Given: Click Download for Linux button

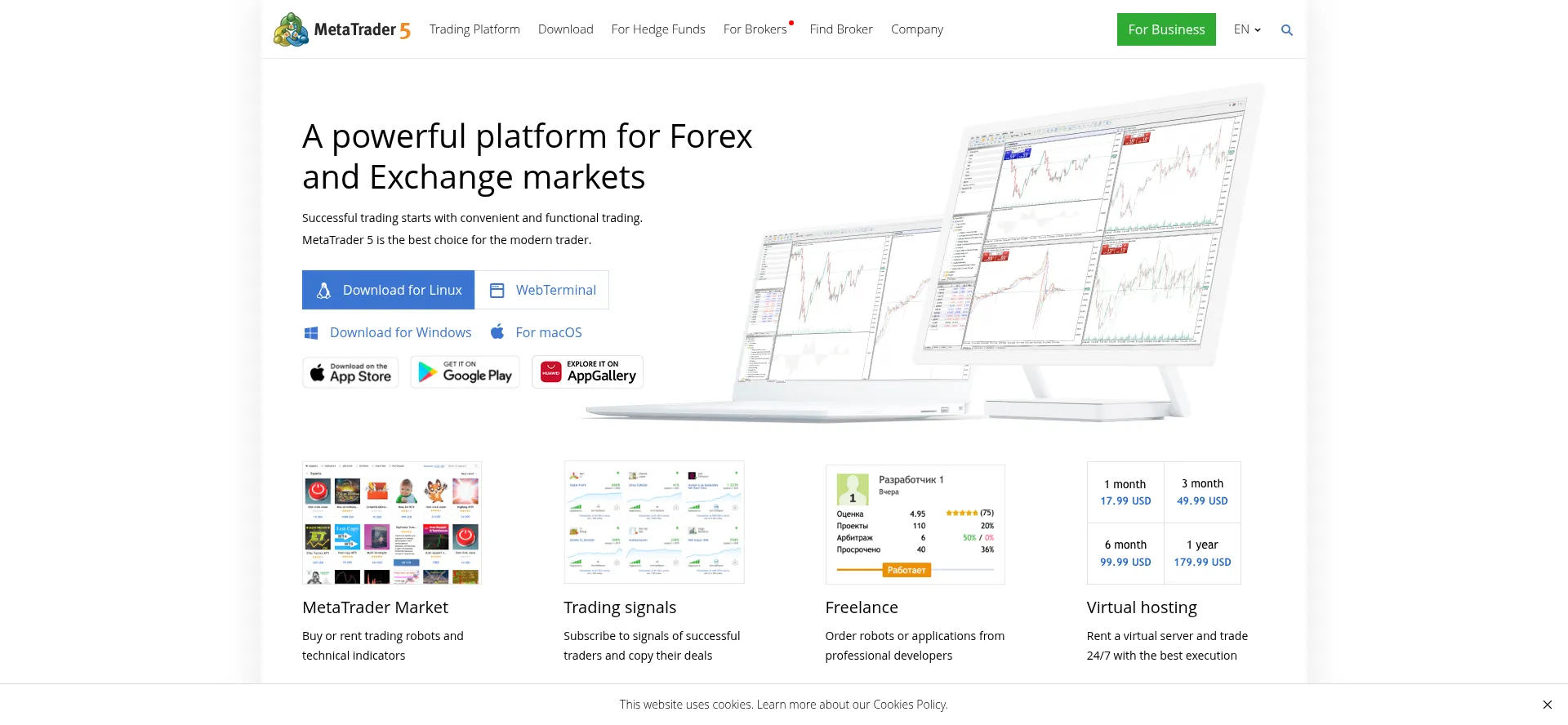Looking at the screenshot, I should pos(388,290).
